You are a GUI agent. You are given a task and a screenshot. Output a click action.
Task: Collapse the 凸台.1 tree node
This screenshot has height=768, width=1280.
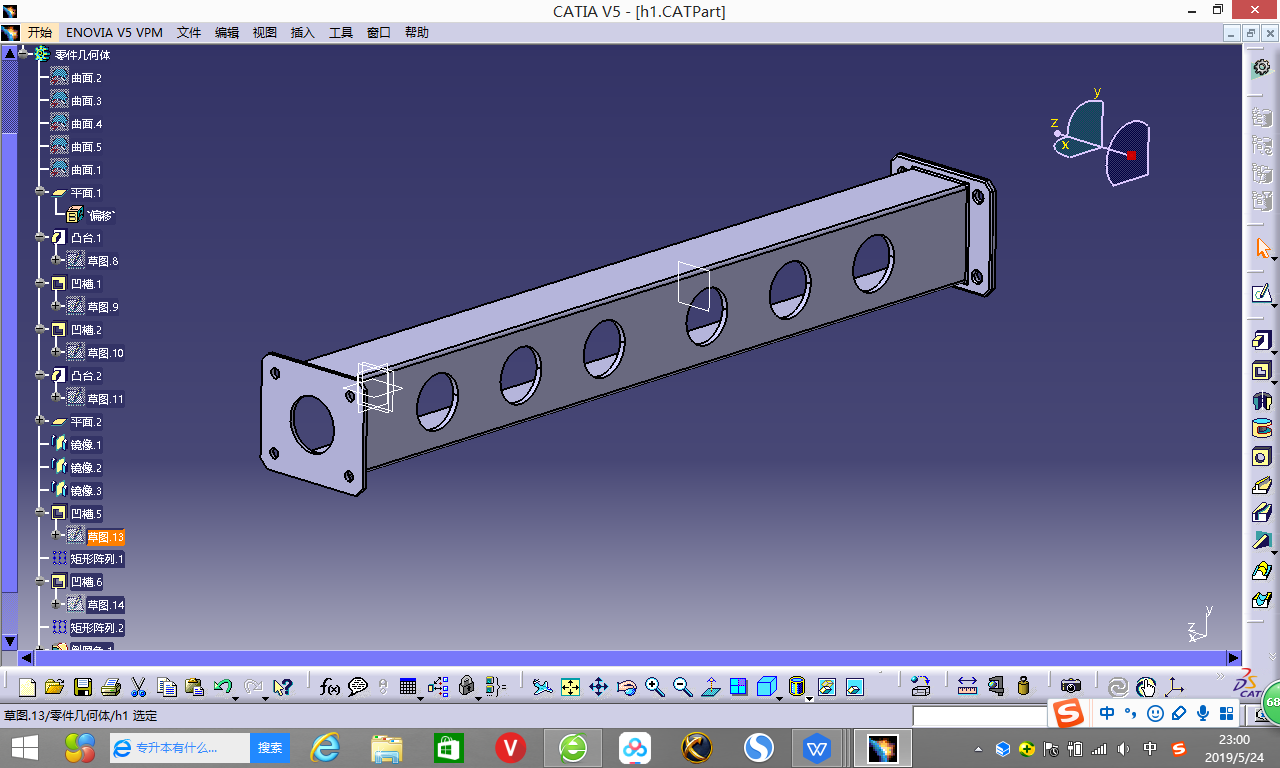coord(41,238)
